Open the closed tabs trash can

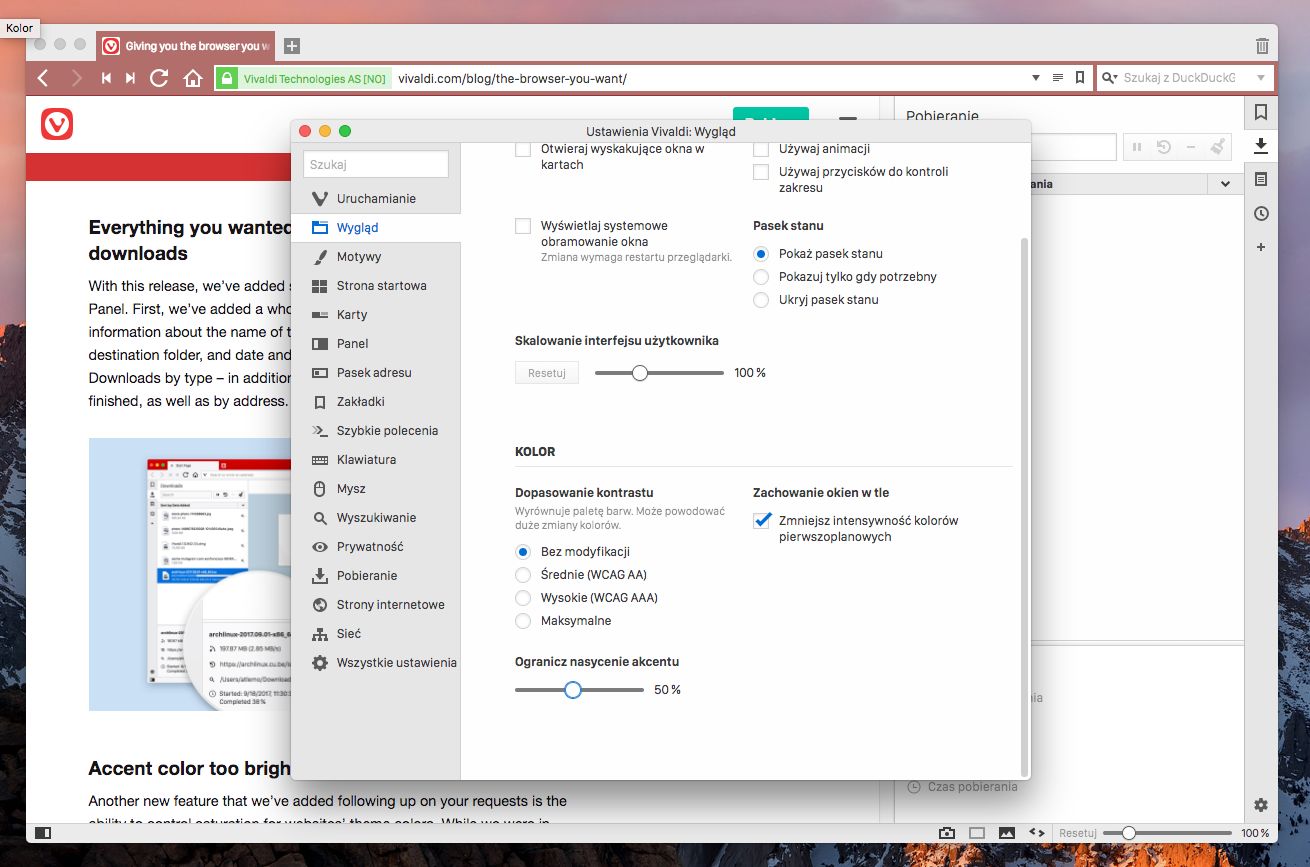pyautogui.click(x=1262, y=46)
